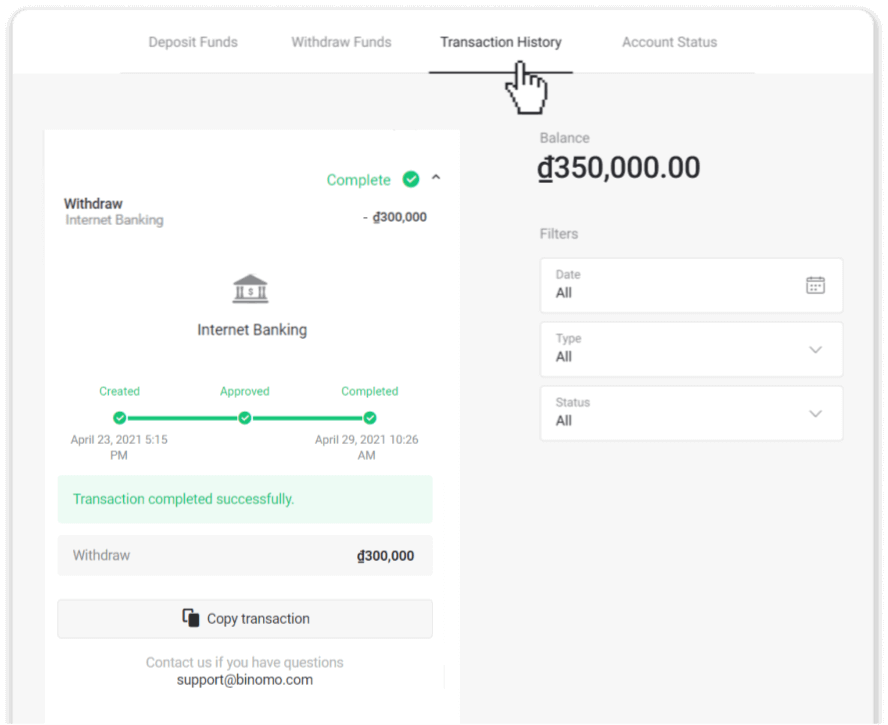
Task: Click the green checkmark next to Complete status
Action: click(x=410, y=179)
